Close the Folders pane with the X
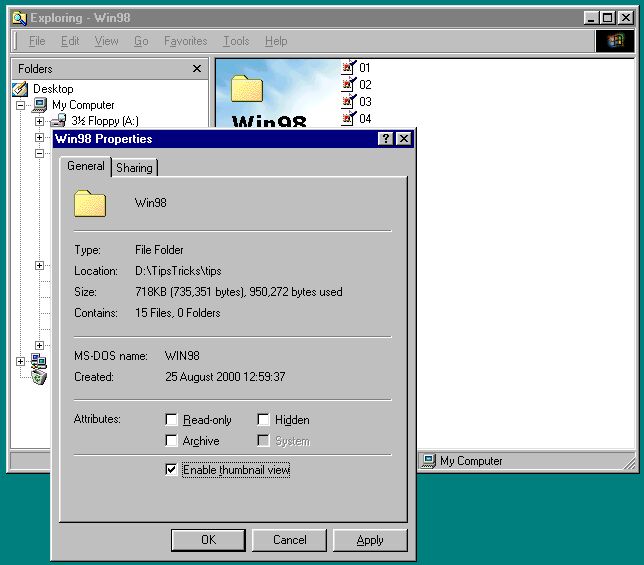 coord(197,69)
